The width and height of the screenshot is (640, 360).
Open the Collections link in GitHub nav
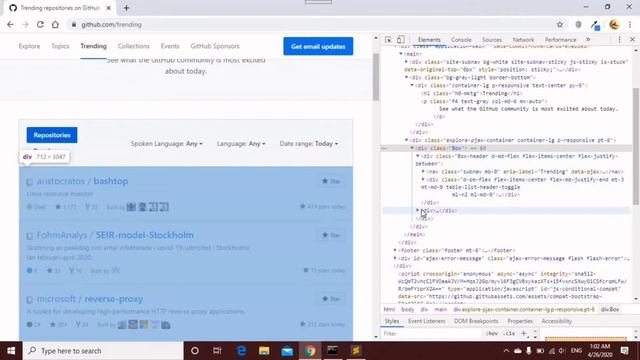[133, 46]
